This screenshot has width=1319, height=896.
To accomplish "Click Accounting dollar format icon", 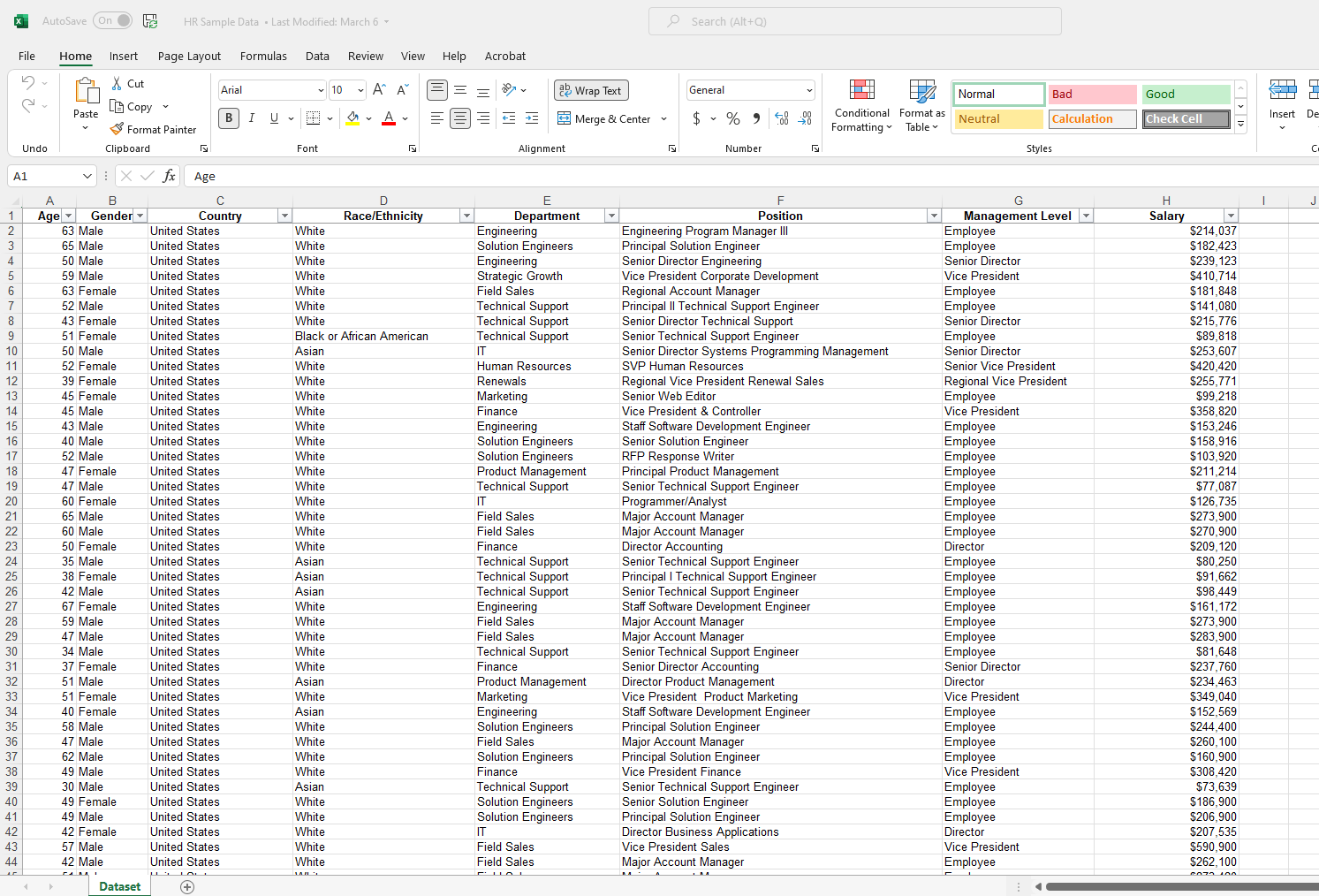I will (696, 118).
